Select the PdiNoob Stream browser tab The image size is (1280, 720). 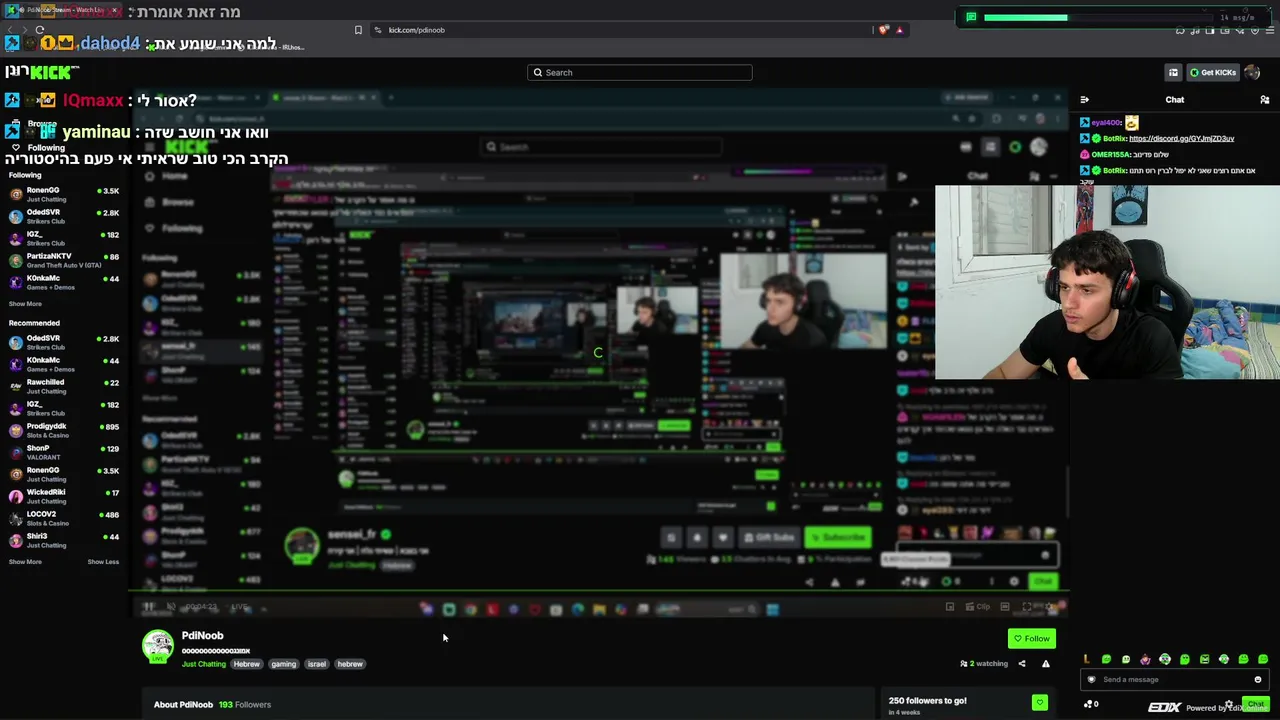[64, 10]
